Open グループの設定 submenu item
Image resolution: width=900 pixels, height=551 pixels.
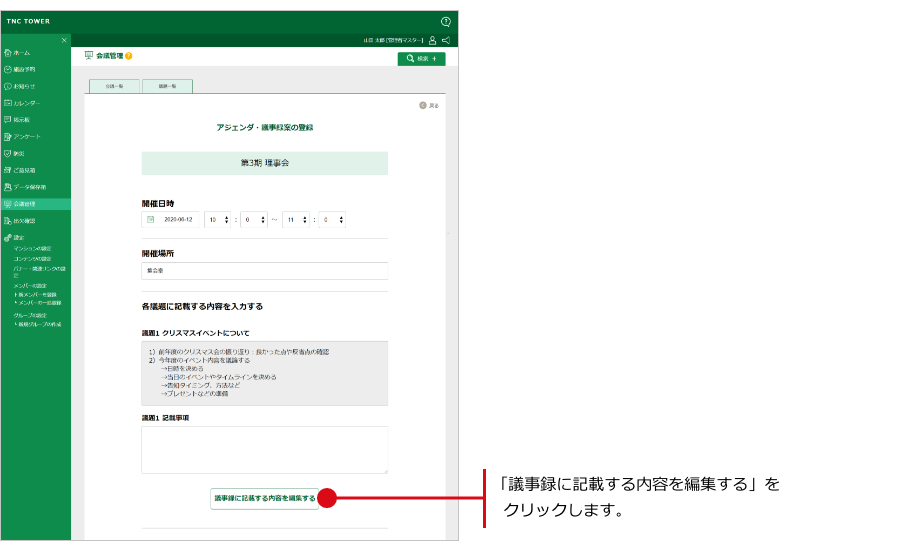click(30, 316)
